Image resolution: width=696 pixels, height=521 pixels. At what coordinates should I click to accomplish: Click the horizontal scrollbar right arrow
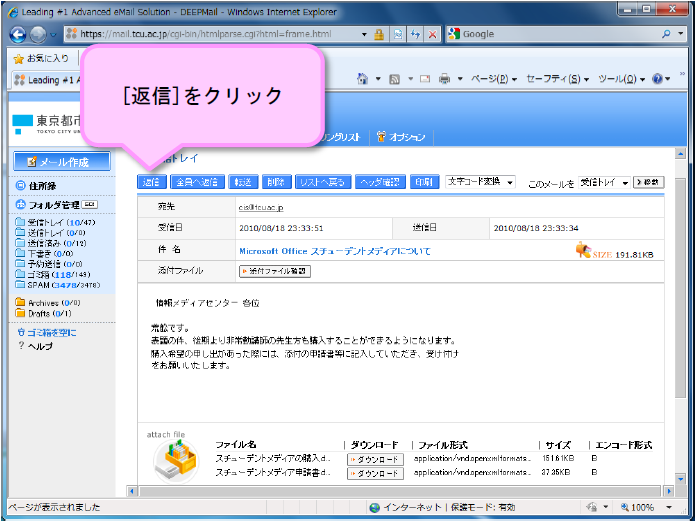tap(668, 491)
